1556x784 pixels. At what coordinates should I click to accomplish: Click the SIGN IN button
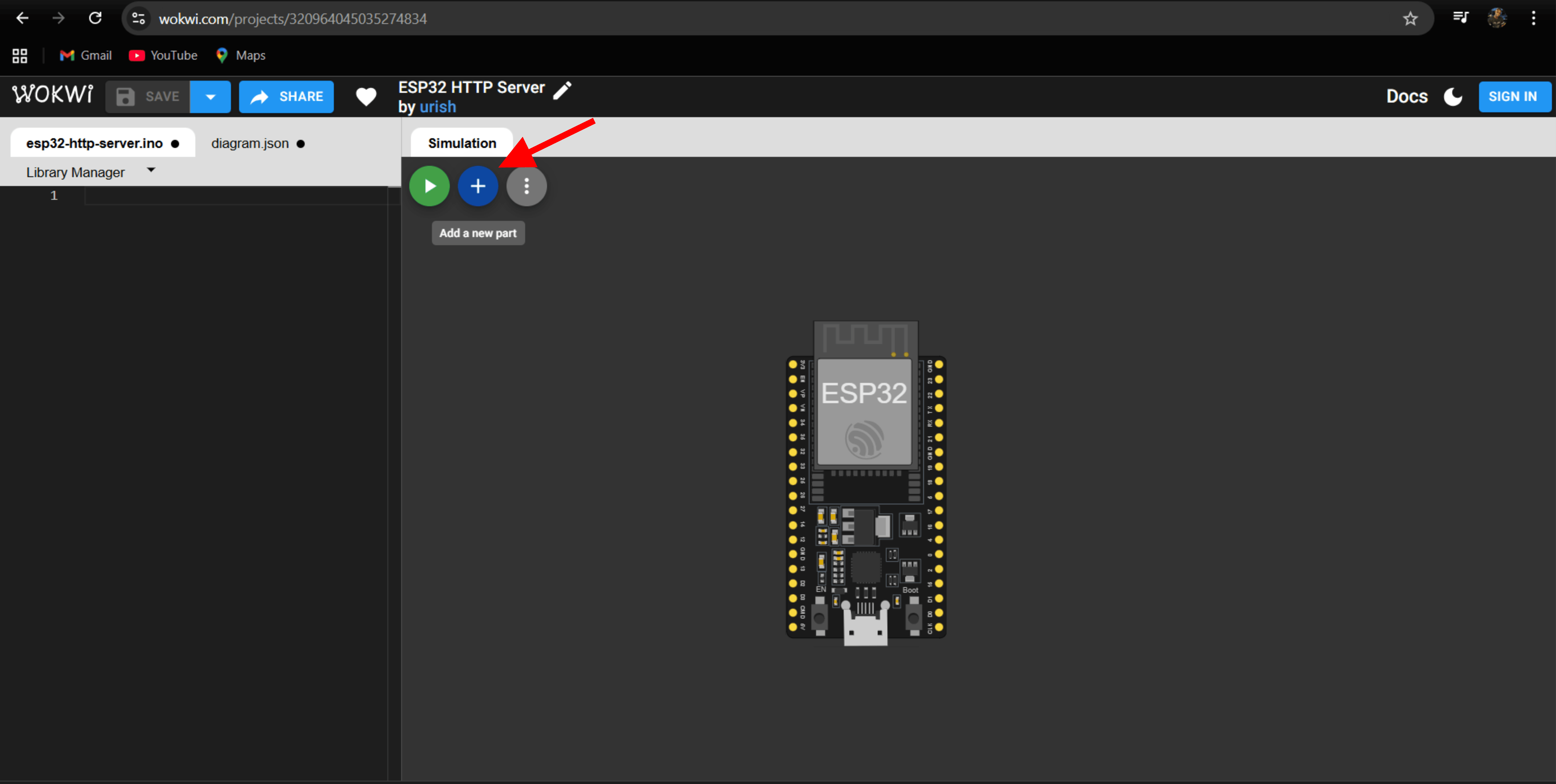click(x=1512, y=97)
